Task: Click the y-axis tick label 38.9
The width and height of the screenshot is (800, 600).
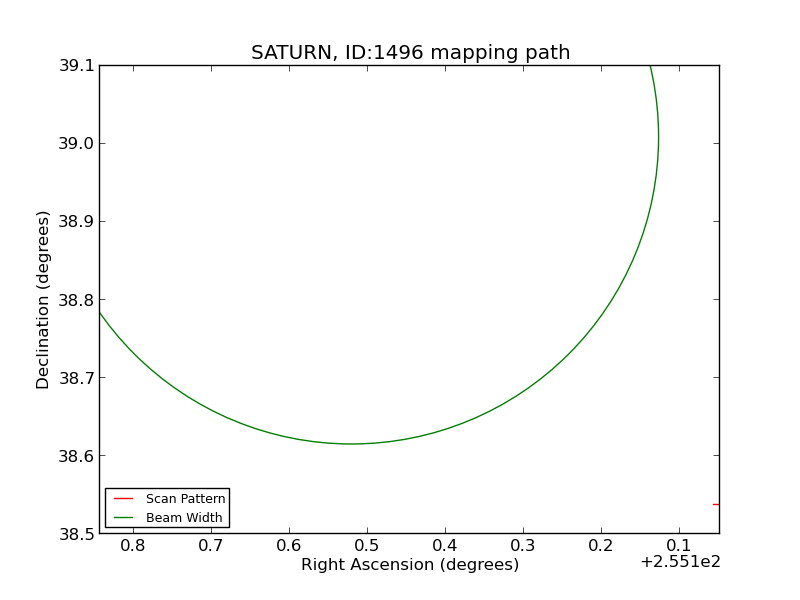Action: (77, 222)
